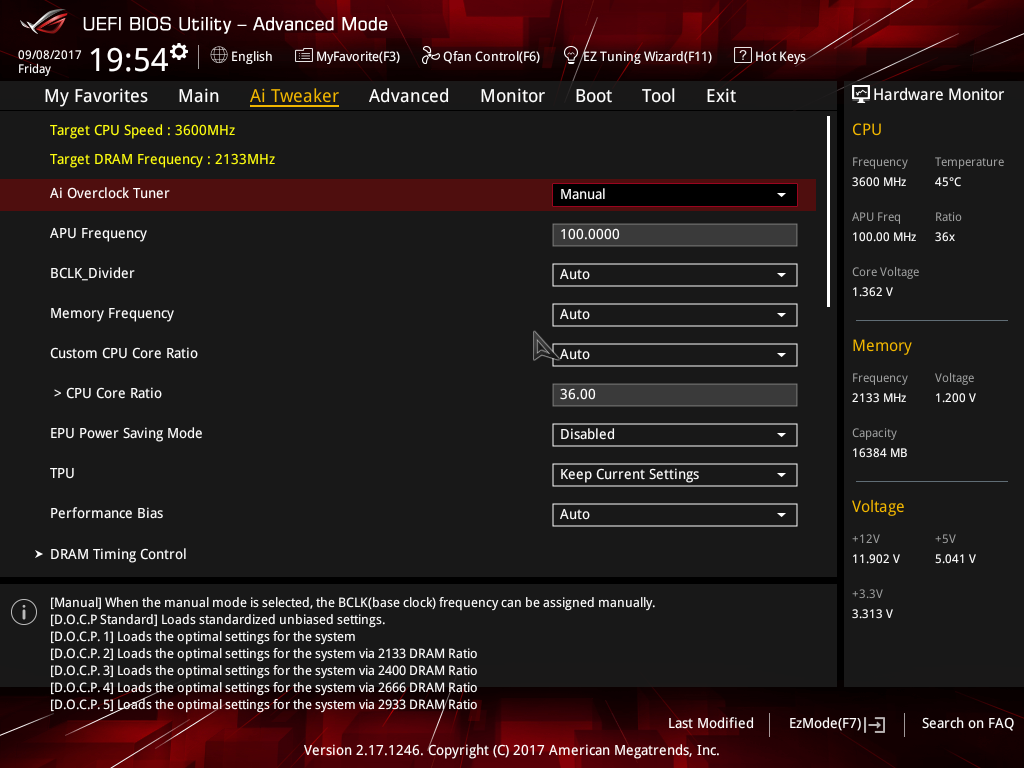Go to the Boot tab
This screenshot has width=1024, height=768.
point(594,96)
